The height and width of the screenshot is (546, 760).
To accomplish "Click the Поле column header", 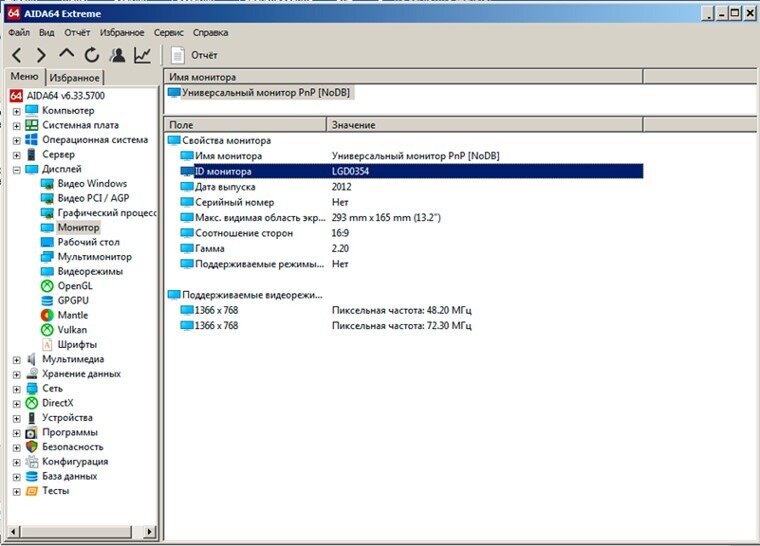I will click(x=245, y=125).
